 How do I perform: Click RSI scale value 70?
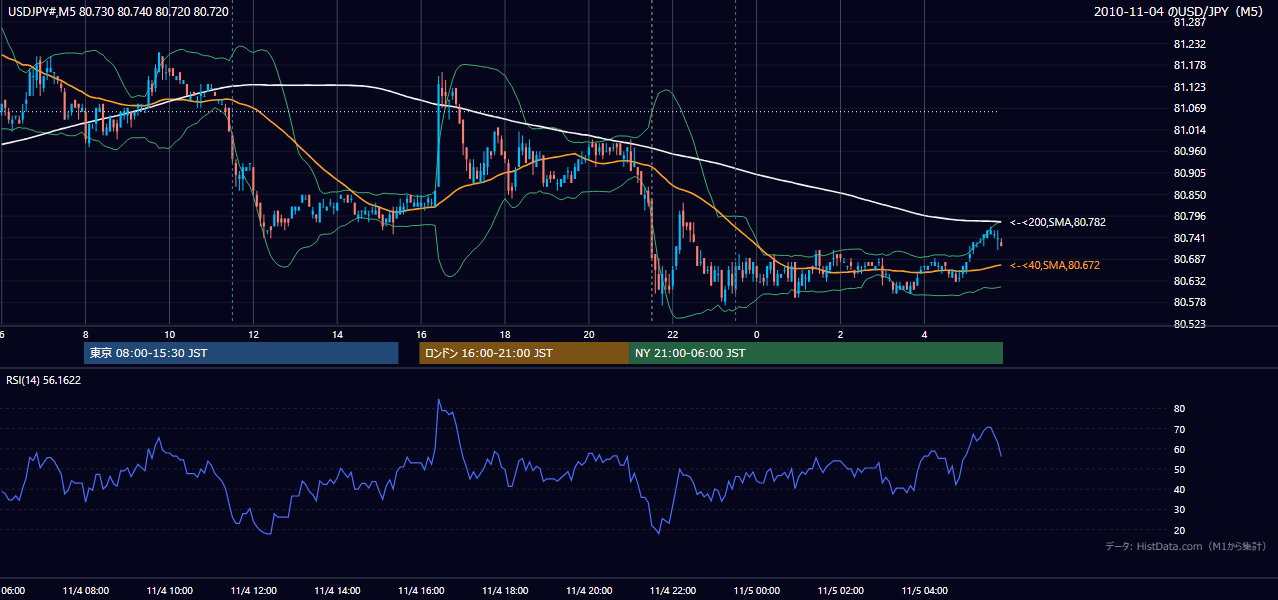1179,429
